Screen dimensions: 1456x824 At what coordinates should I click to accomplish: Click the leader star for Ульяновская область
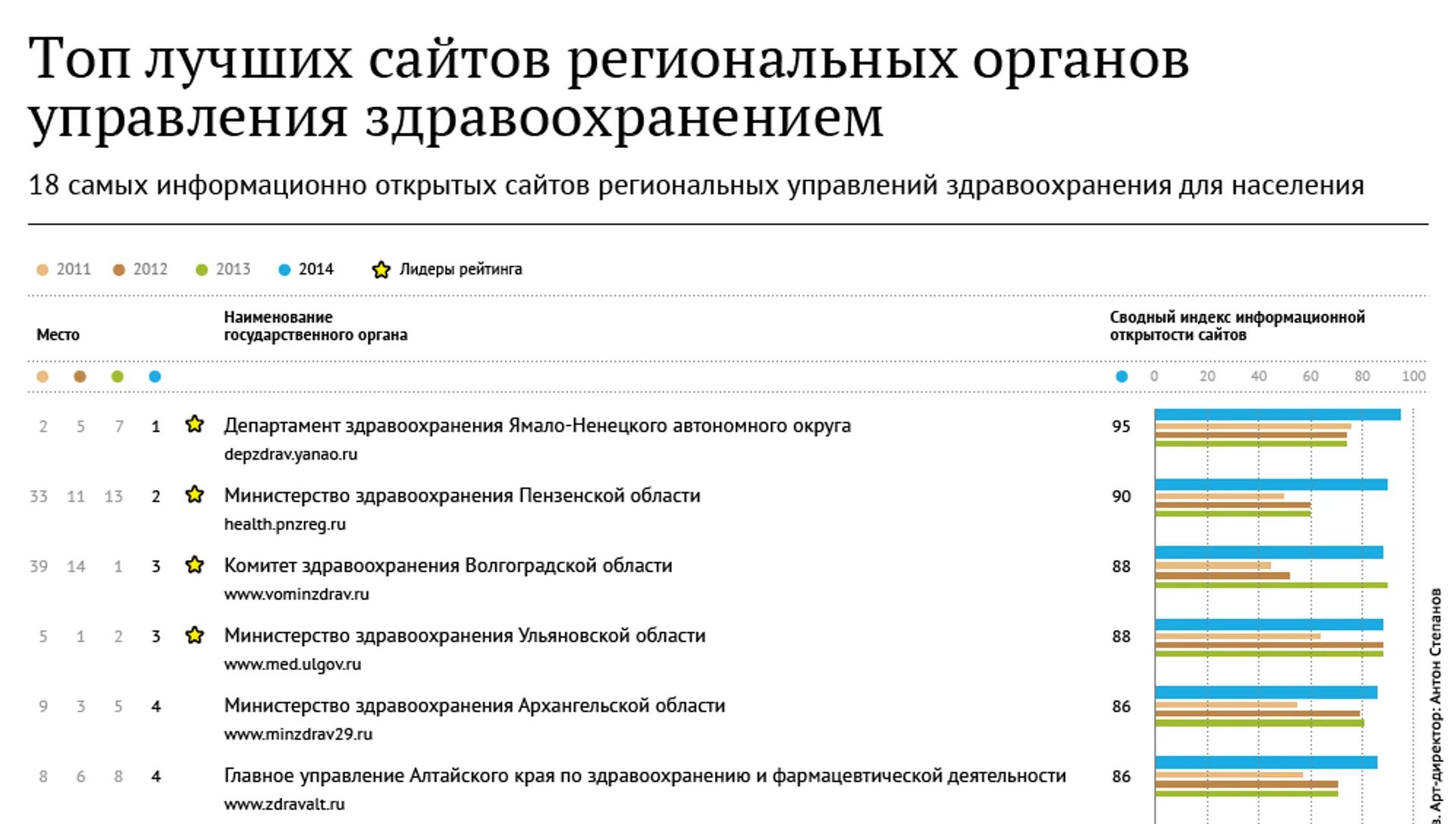pos(195,634)
